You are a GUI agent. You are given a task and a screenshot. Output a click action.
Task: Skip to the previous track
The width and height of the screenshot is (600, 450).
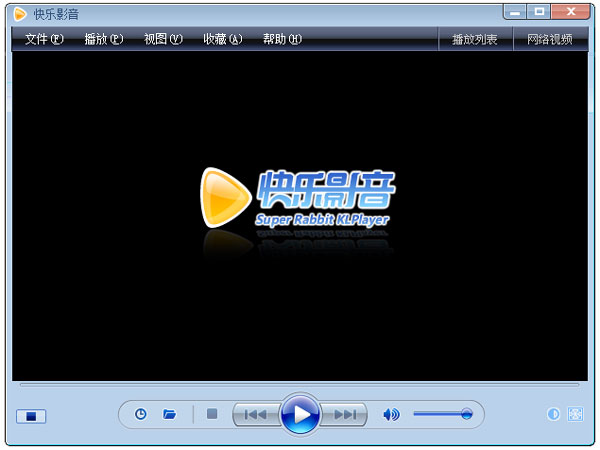pyautogui.click(x=256, y=414)
